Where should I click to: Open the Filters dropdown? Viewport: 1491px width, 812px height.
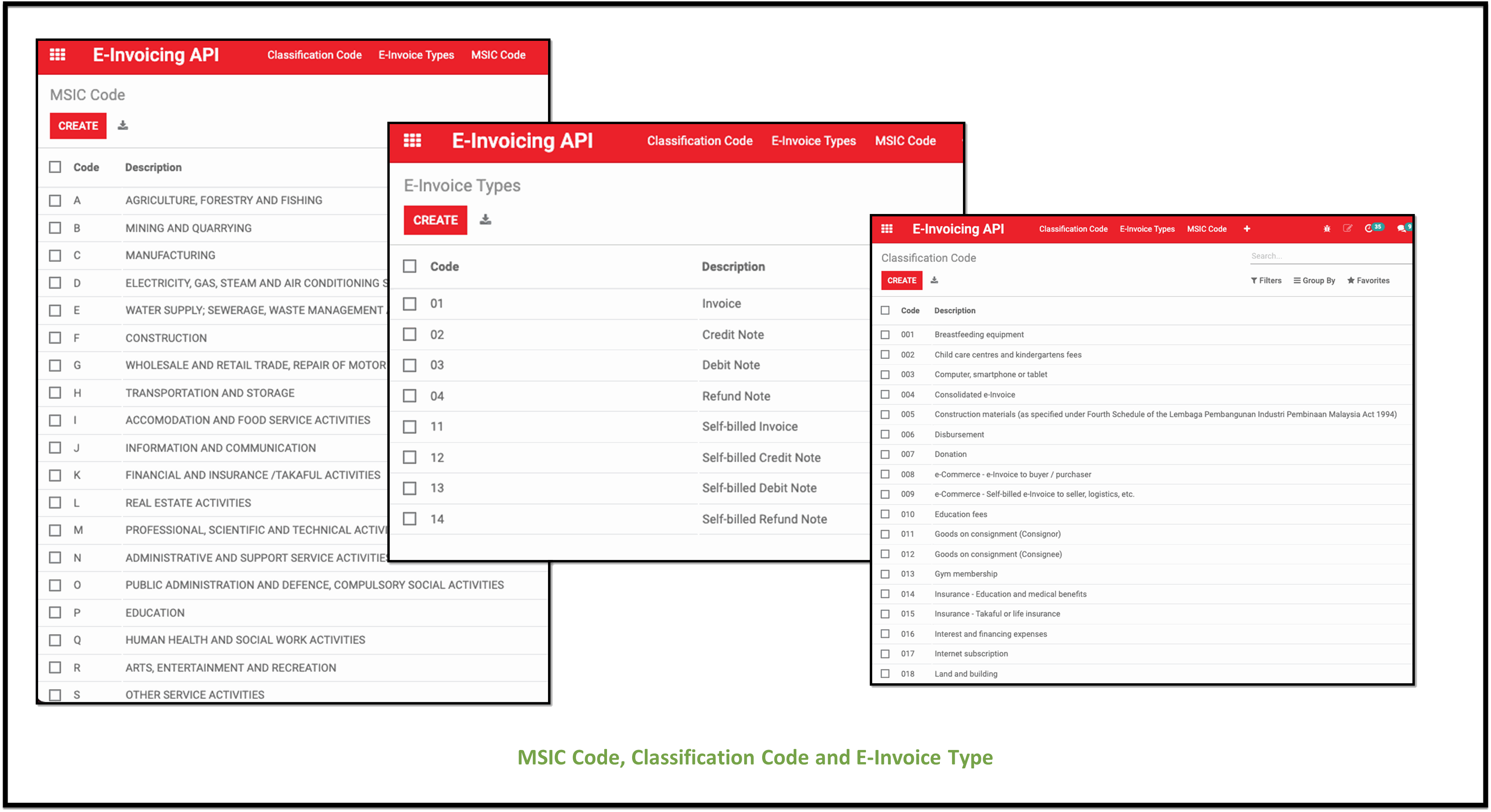point(1266,280)
